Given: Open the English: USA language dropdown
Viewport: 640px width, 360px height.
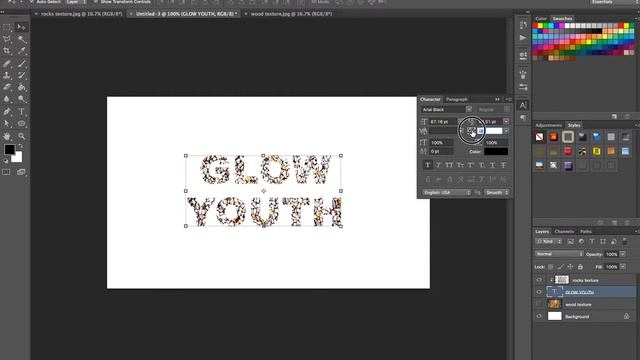Looking at the screenshot, I should pyautogui.click(x=447, y=192).
